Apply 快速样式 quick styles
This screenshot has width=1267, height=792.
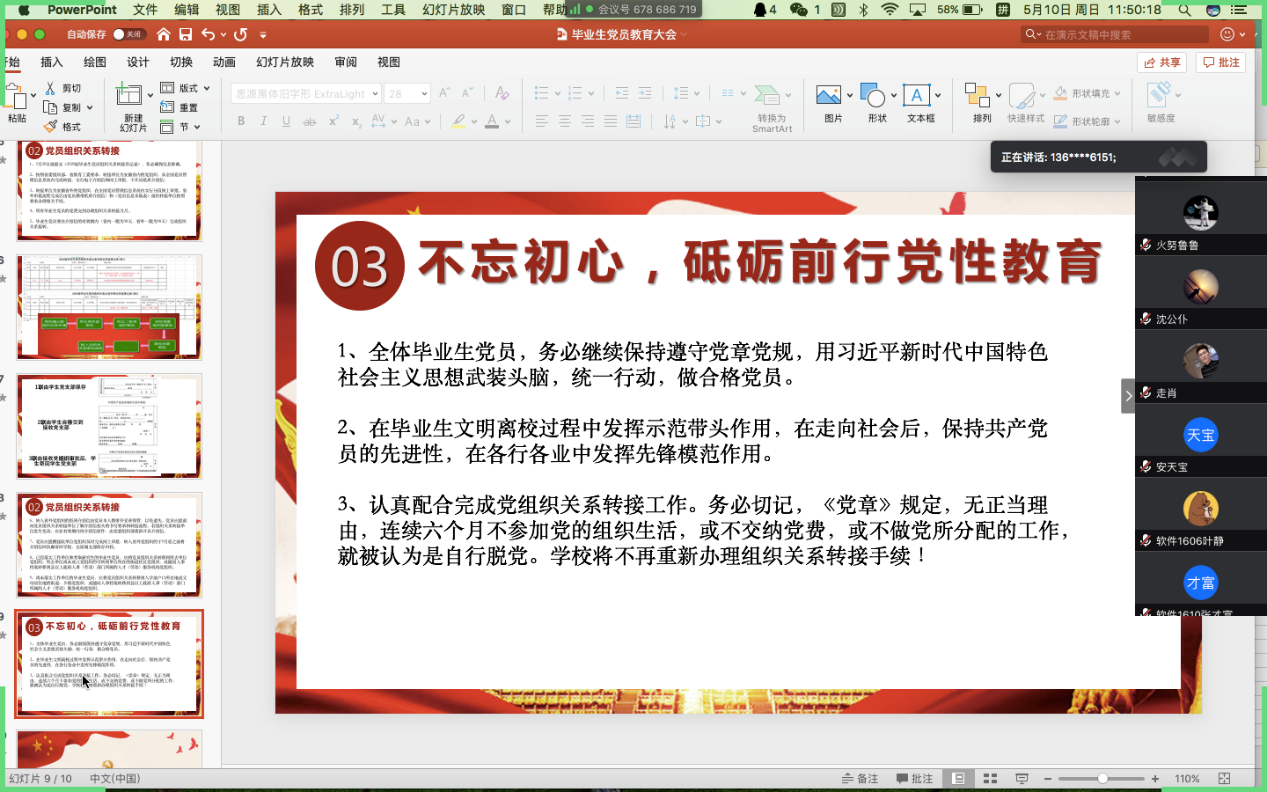1022,97
